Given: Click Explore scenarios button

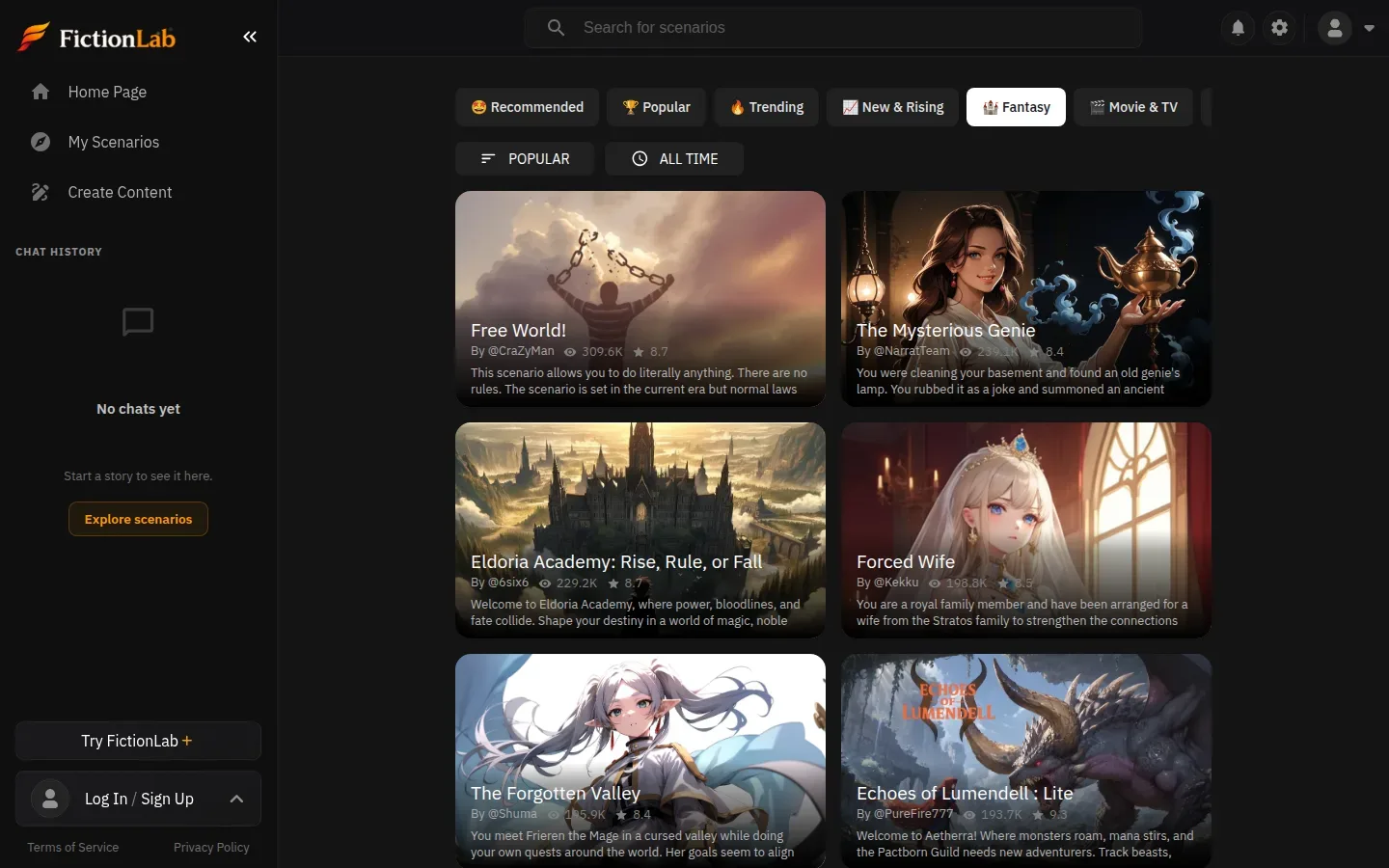Looking at the screenshot, I should tap(138, 519).
